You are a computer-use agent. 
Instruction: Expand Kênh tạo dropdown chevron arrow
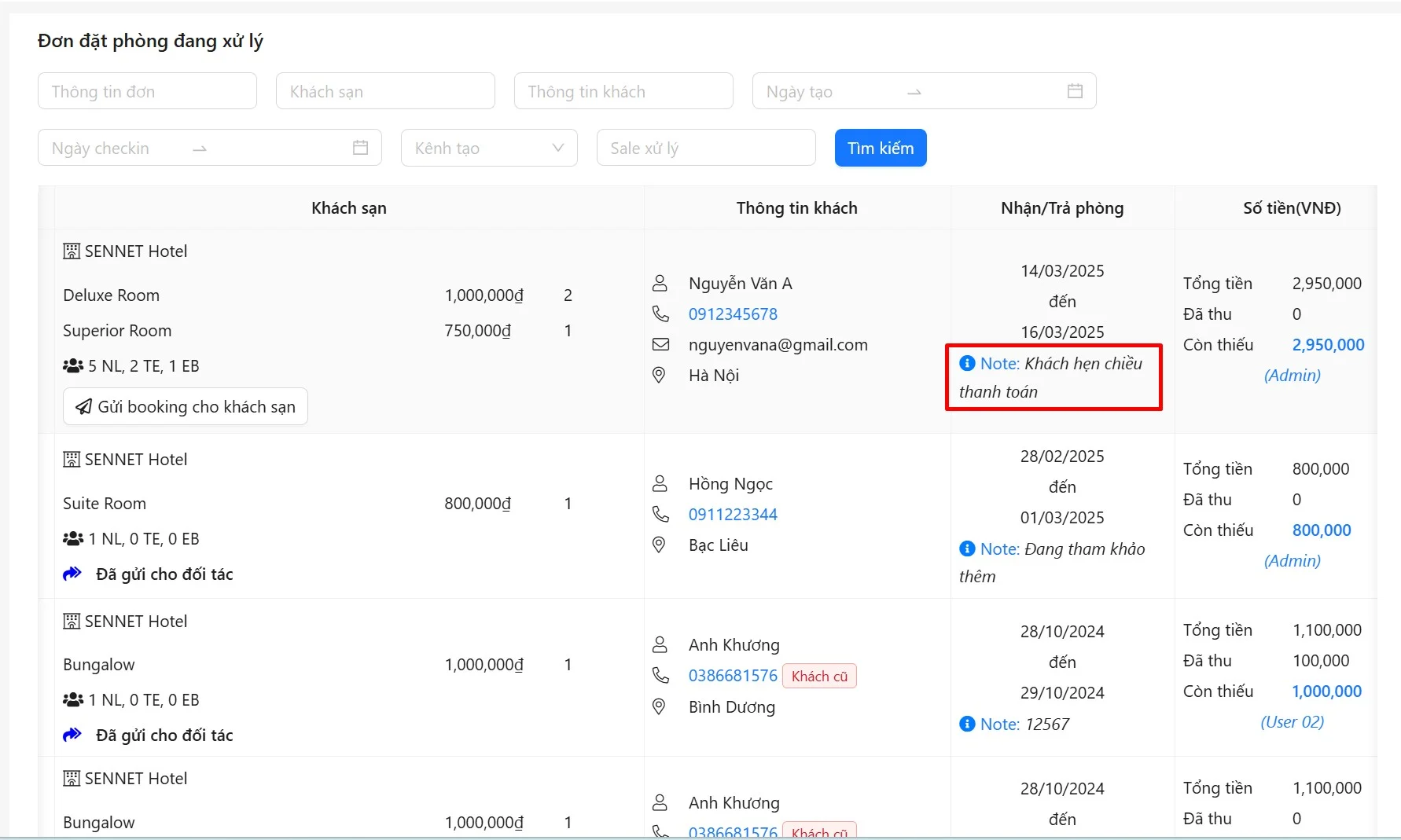click(558, 148)
